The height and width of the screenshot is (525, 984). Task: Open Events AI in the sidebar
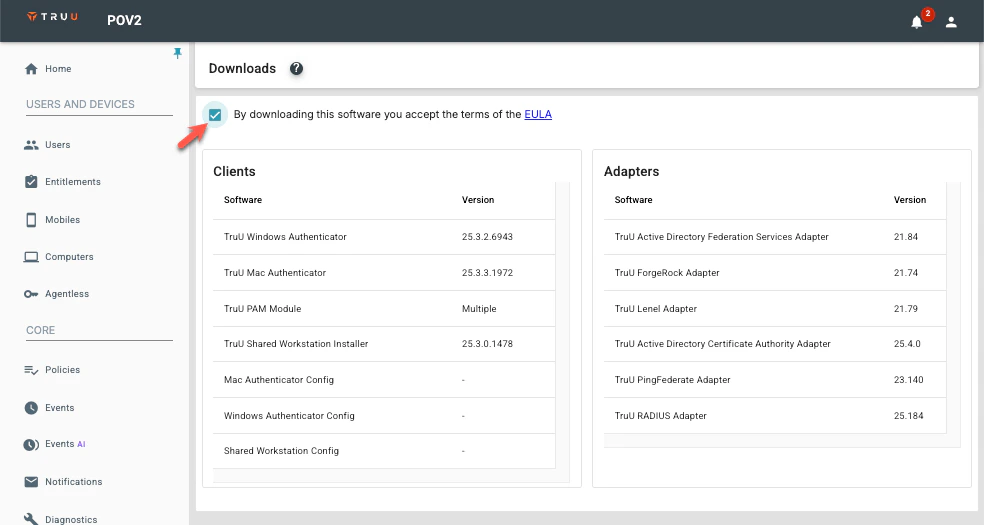click(x=65, y=444)
